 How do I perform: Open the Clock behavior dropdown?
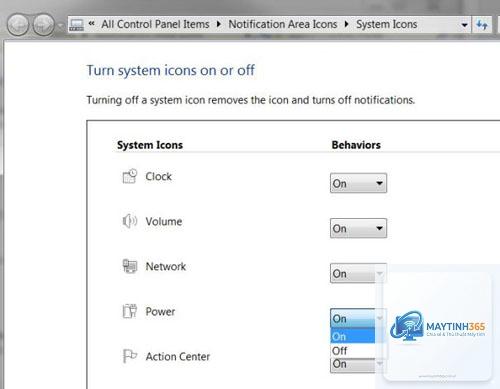point(358,183)
